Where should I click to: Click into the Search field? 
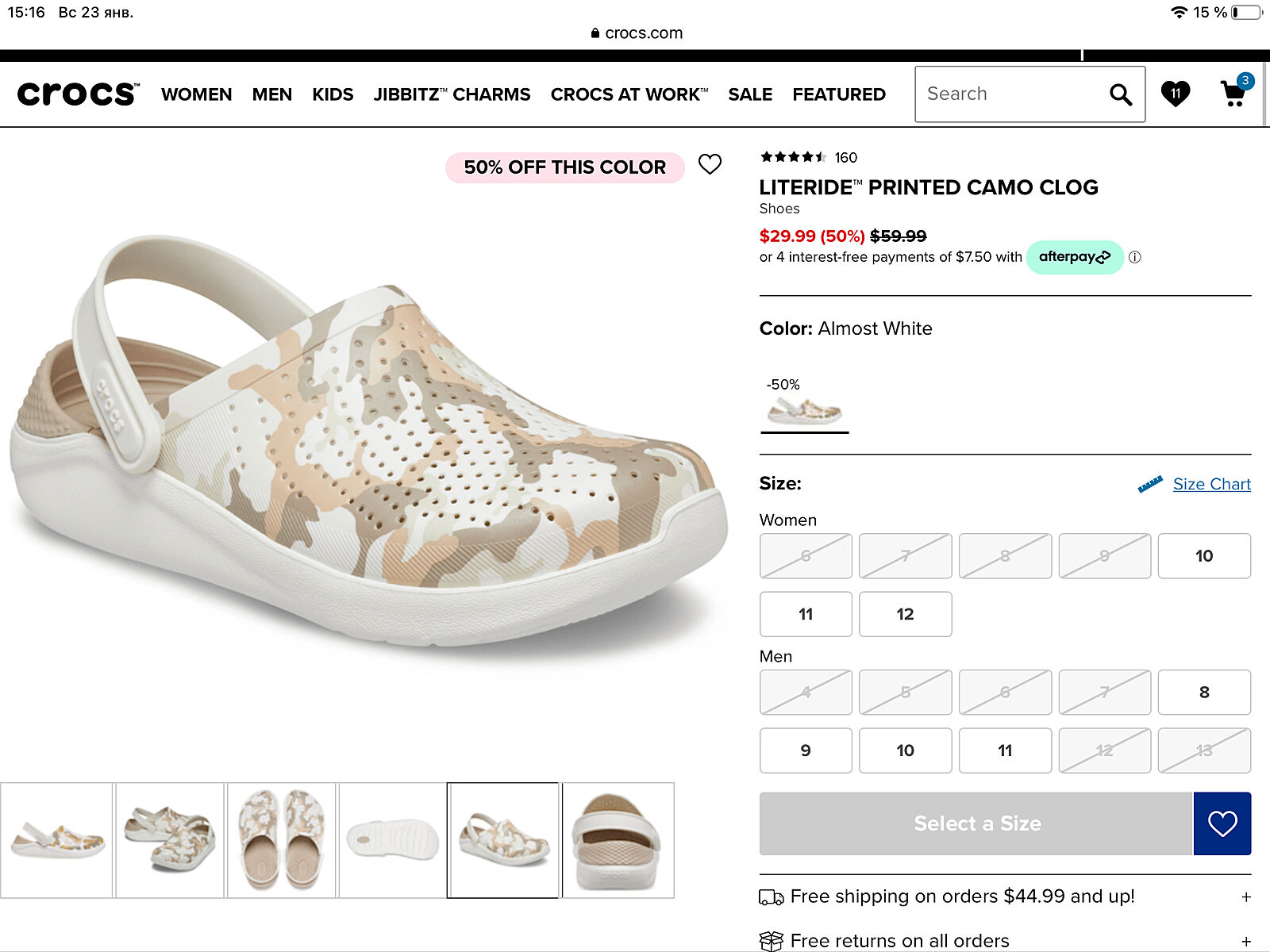pyautogui.click(x=1008, y=94)
